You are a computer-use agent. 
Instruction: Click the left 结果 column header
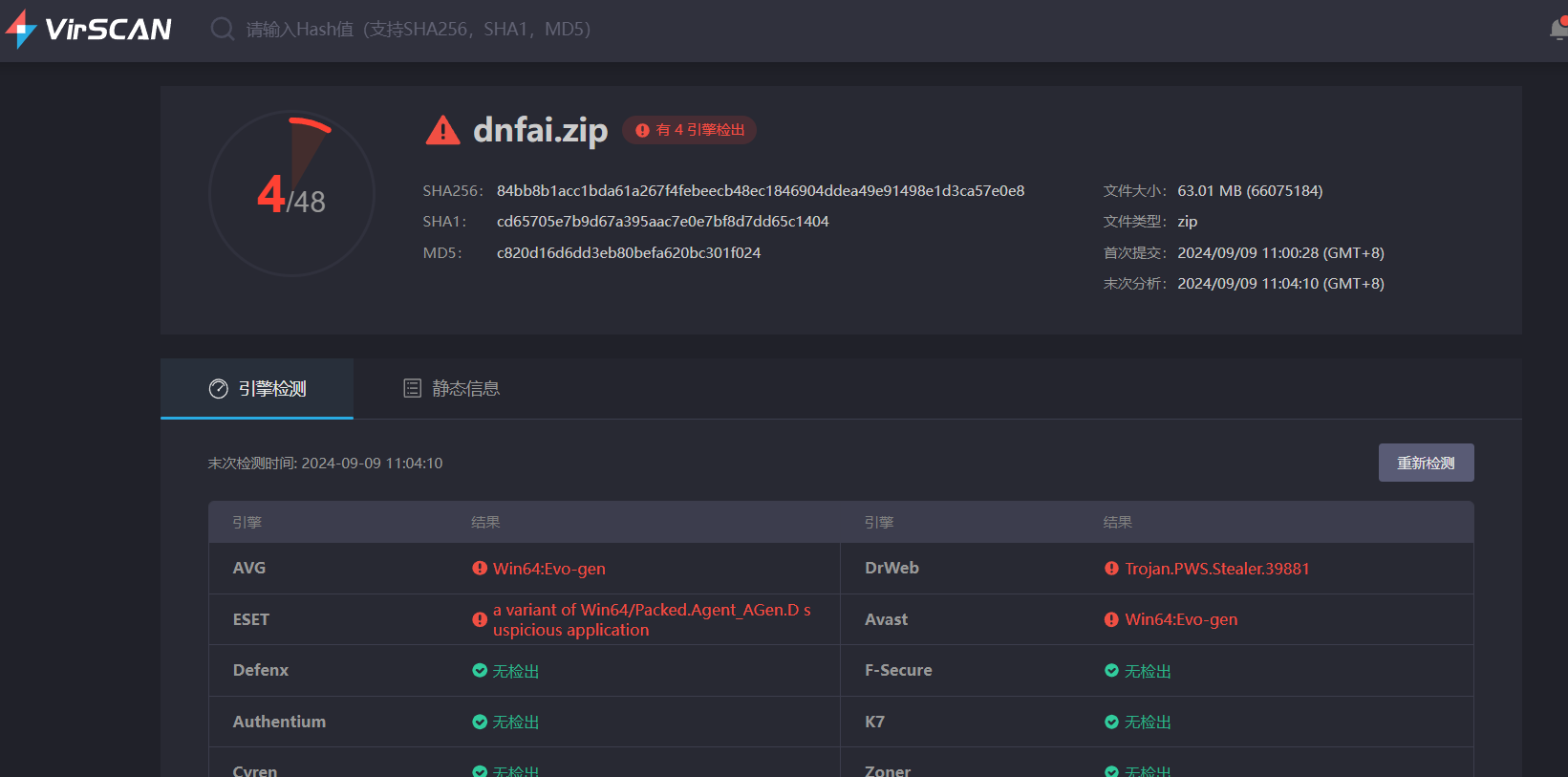point(485,523)
